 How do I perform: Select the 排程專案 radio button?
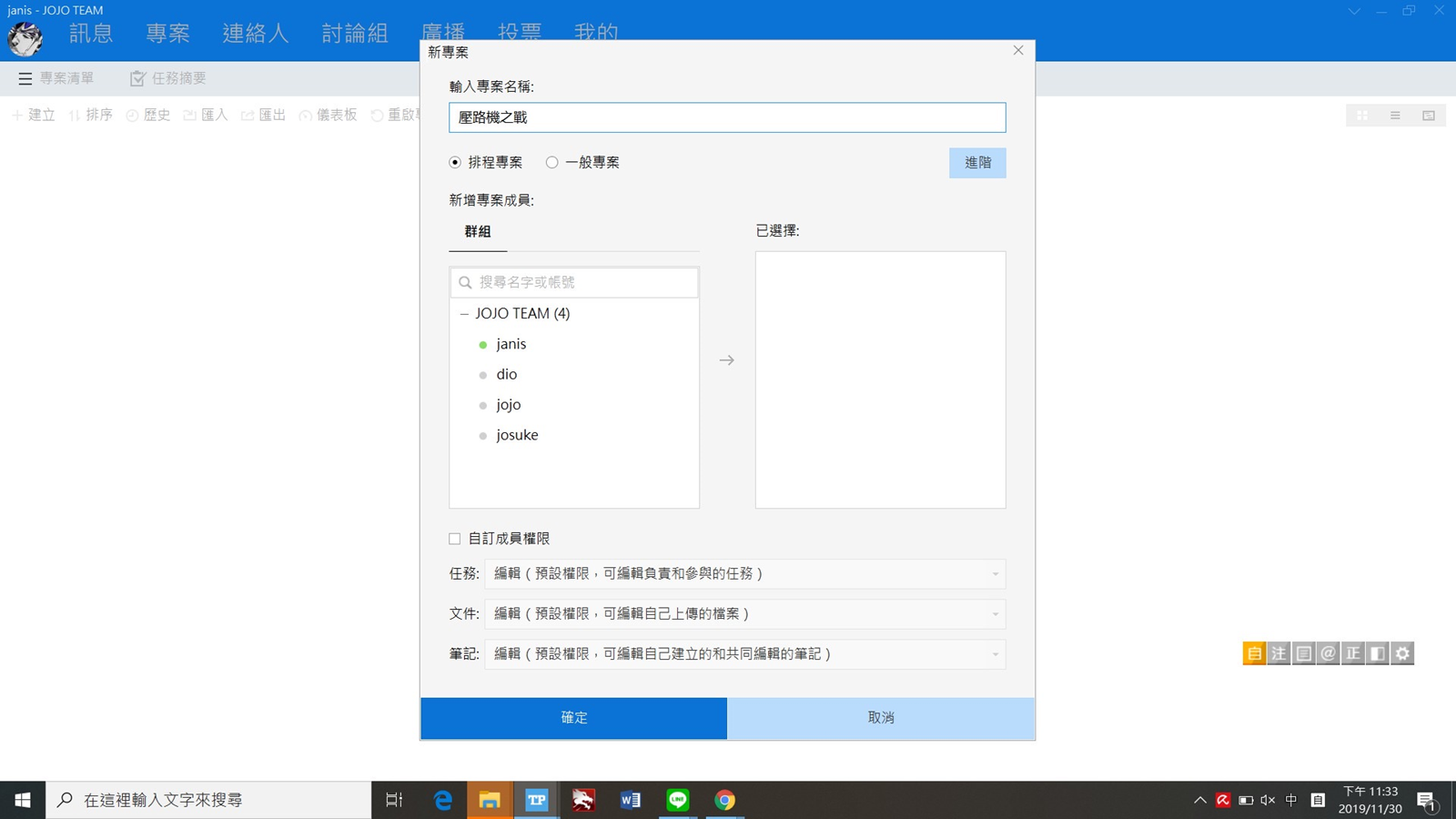pos(455,163)
